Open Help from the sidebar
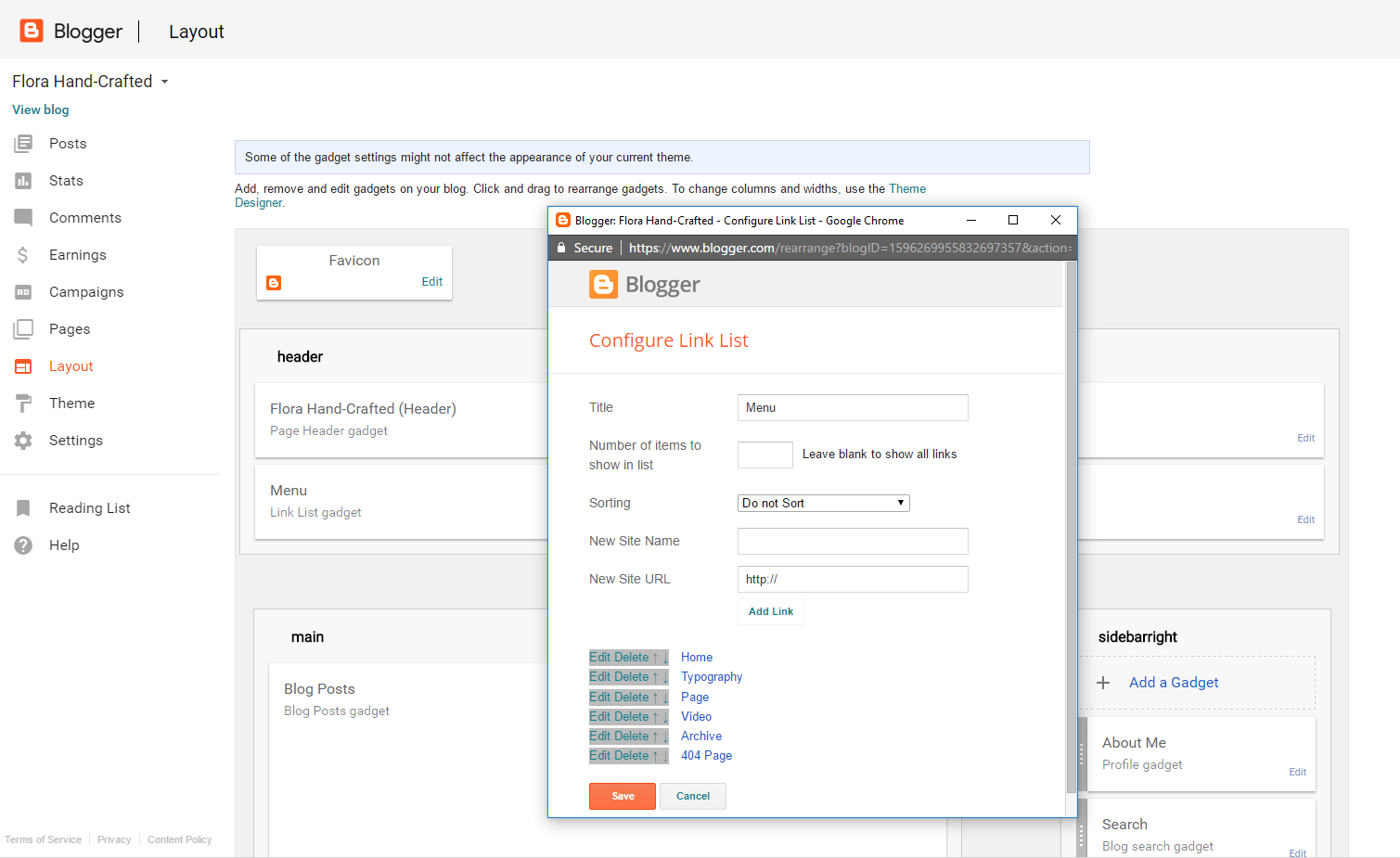Image resolution: width=1400 pixels, height=858 pixels. 64,545
